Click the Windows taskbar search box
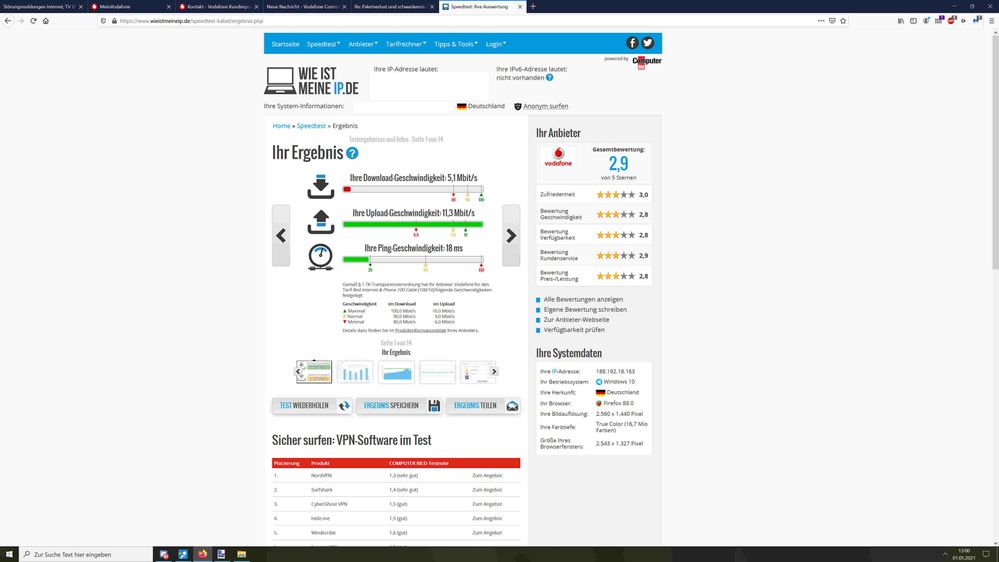 [86, 554]
